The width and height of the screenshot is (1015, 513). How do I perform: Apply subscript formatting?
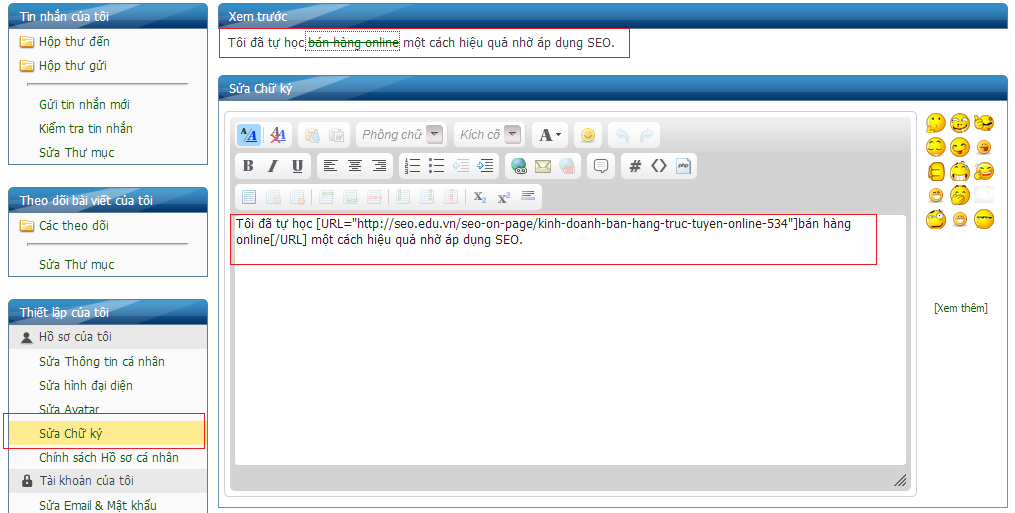[x=480, y=197]
